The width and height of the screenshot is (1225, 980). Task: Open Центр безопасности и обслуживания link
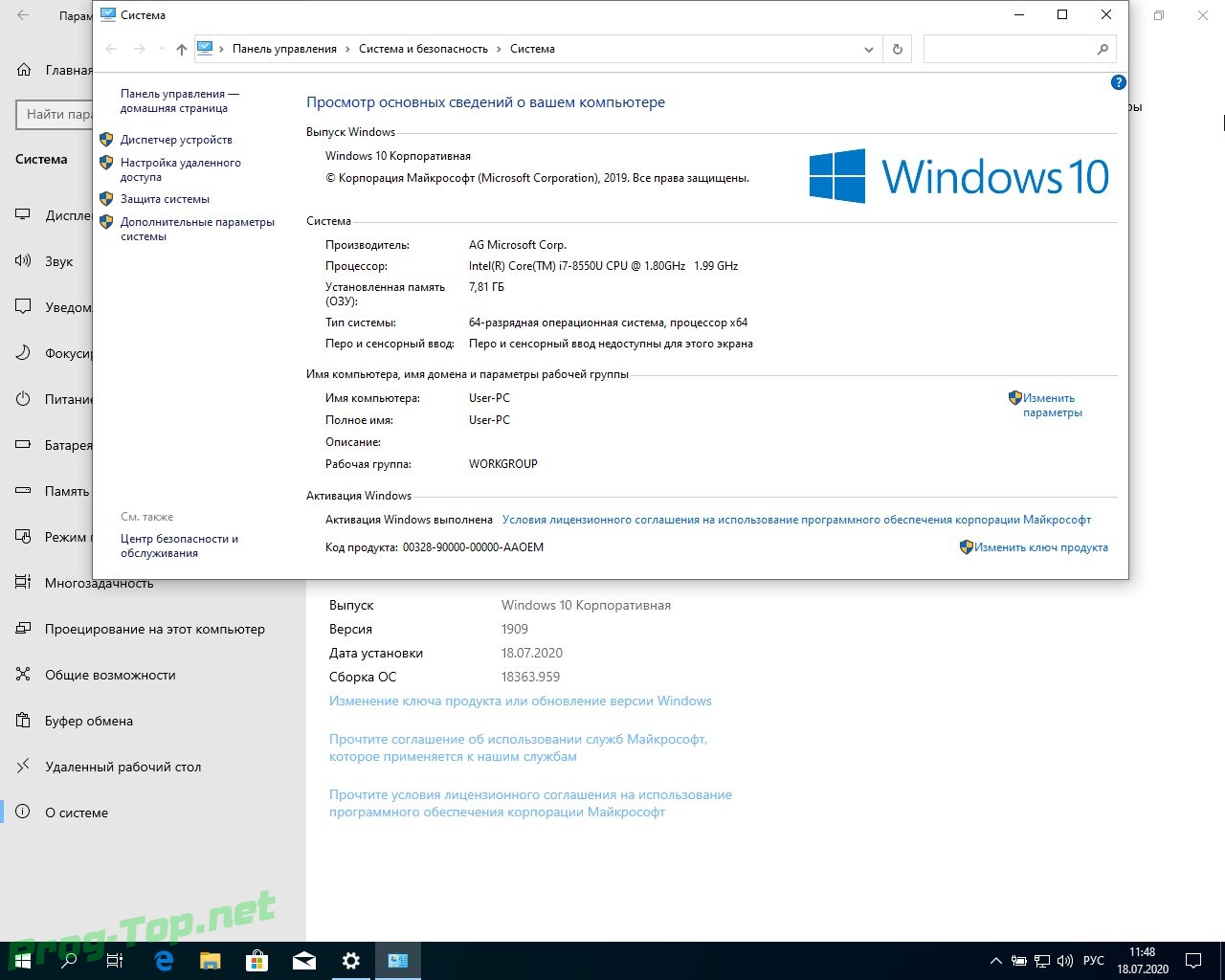(x=179, y=546)
